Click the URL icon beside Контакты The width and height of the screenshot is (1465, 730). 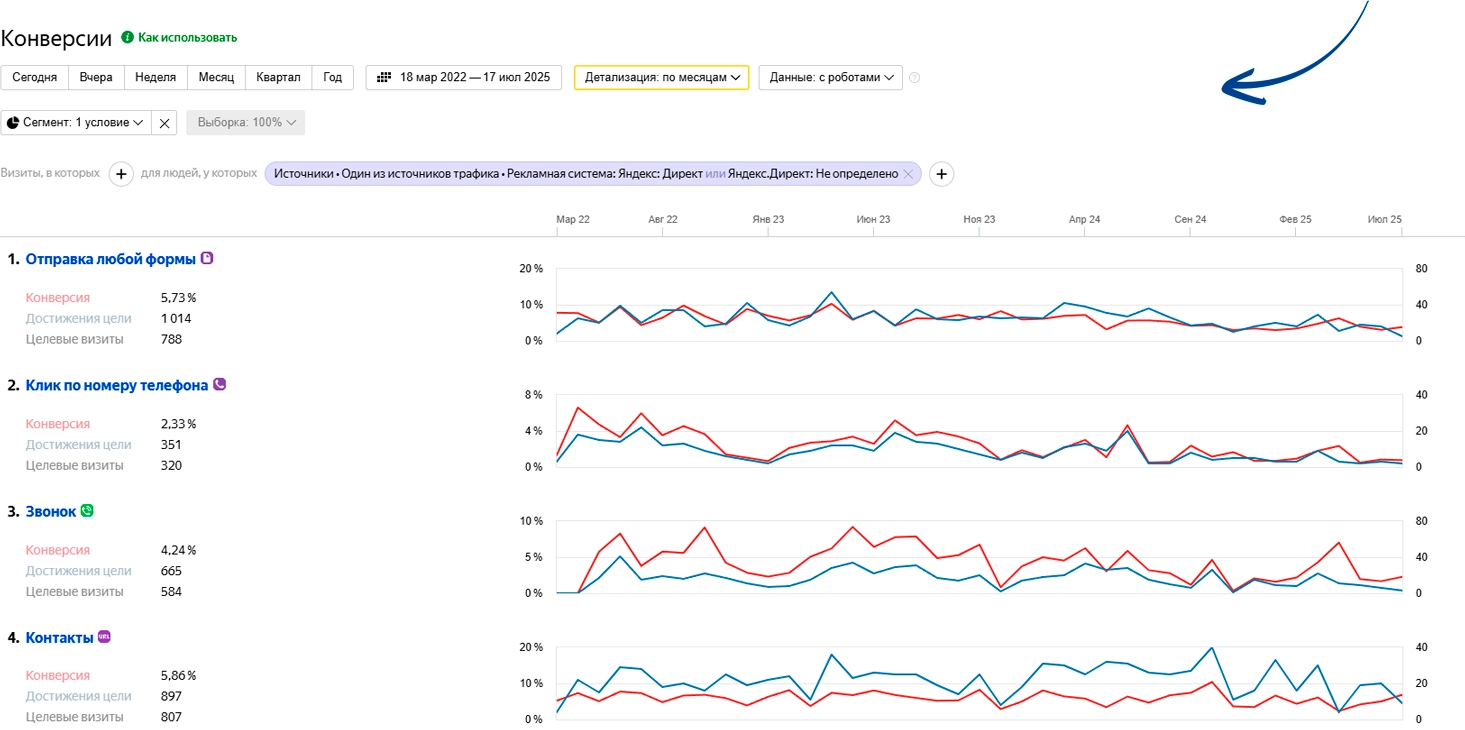point(104,636)
